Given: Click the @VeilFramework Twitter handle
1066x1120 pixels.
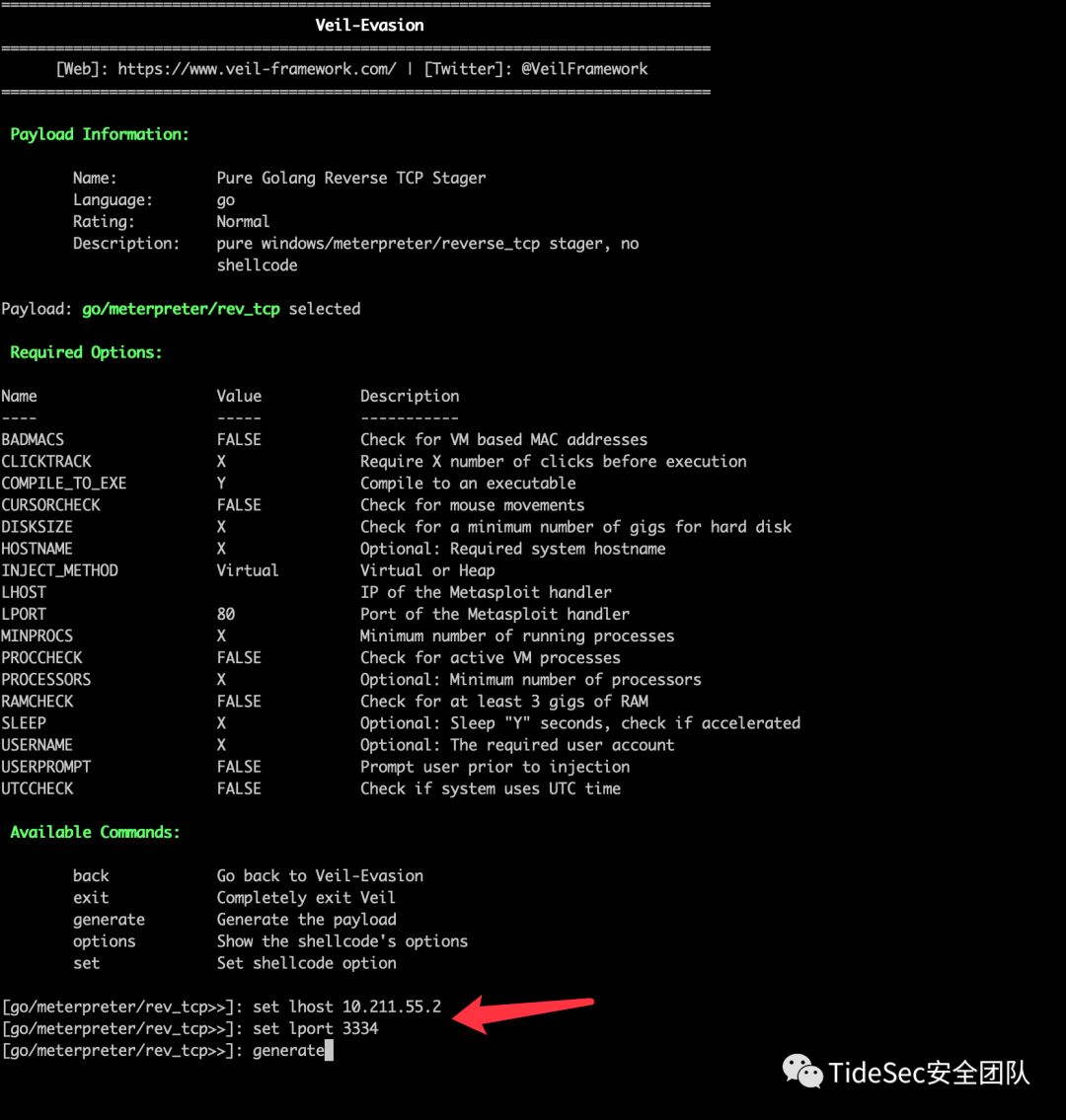Looking at the screenshot, I should 584,69.
